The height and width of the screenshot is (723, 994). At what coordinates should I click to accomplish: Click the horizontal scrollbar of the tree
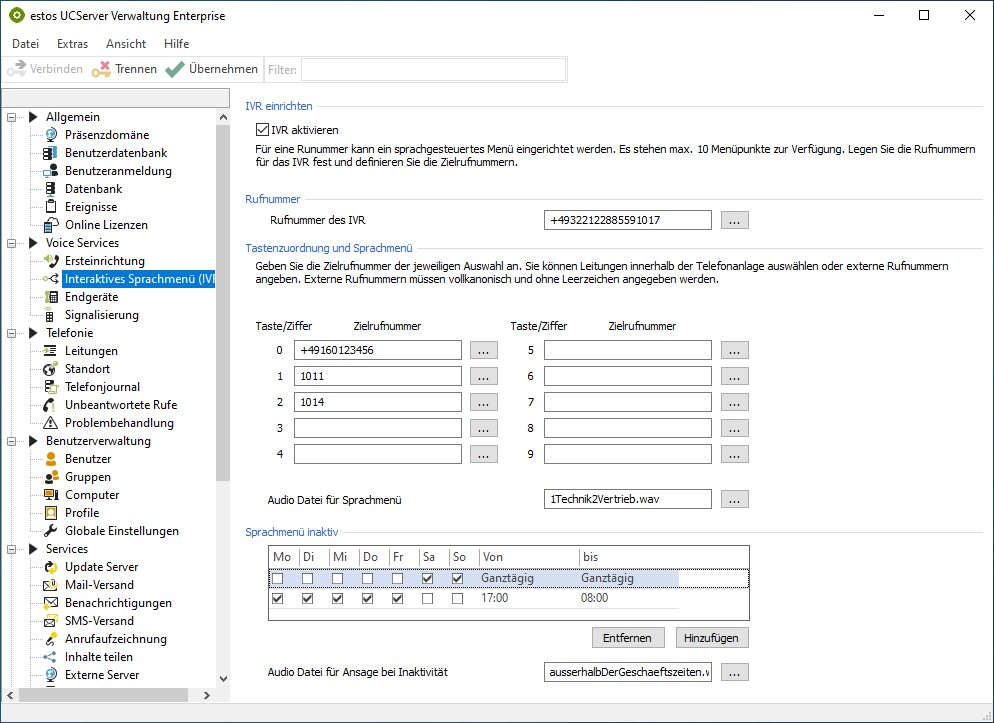[104, 695]
